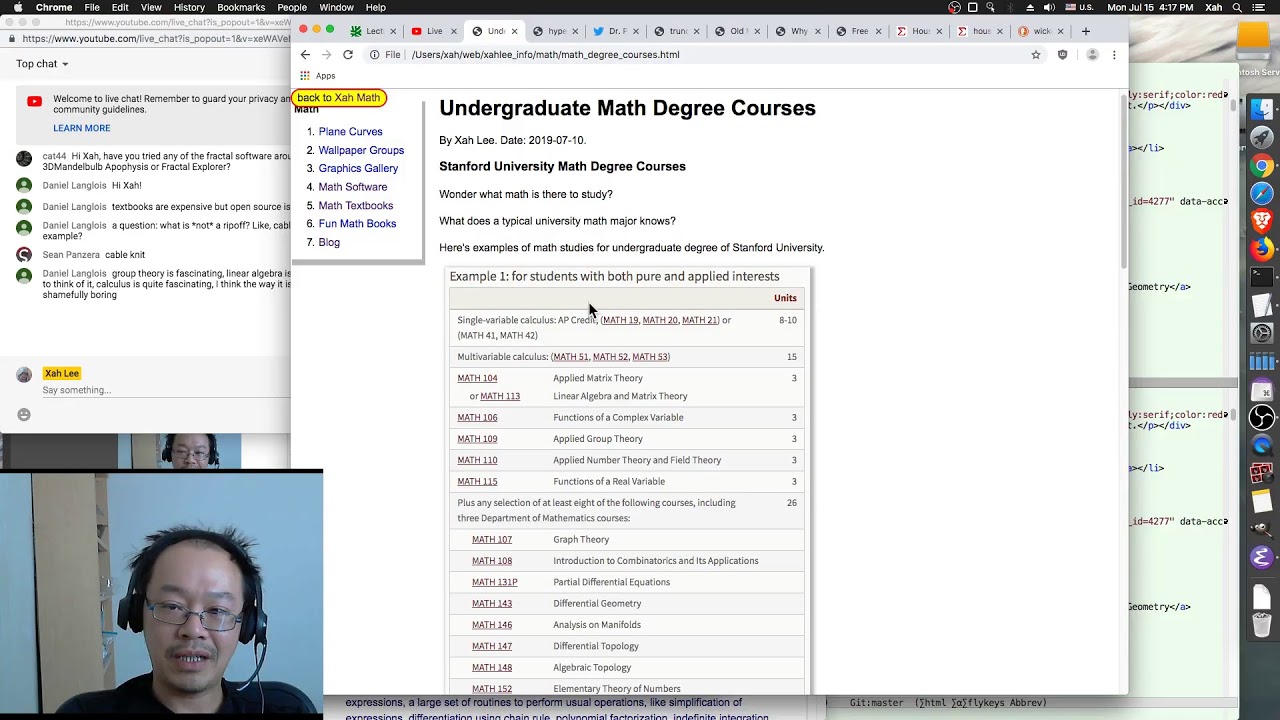Open Chrome's three-dot menu
Viewport: 1280px width, 720px height.
pos(1114,55)
